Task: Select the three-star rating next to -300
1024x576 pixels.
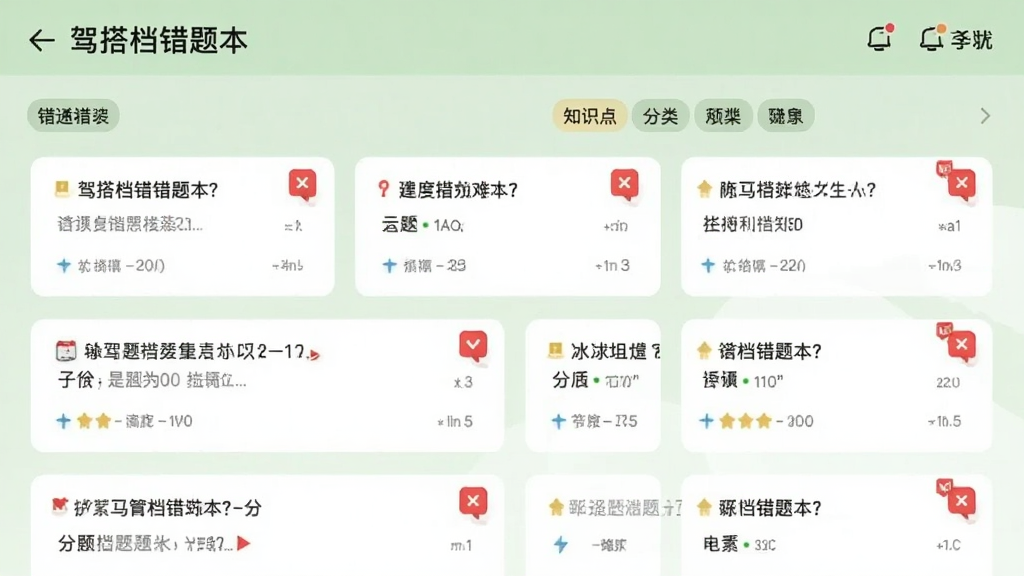Action: 746,421
